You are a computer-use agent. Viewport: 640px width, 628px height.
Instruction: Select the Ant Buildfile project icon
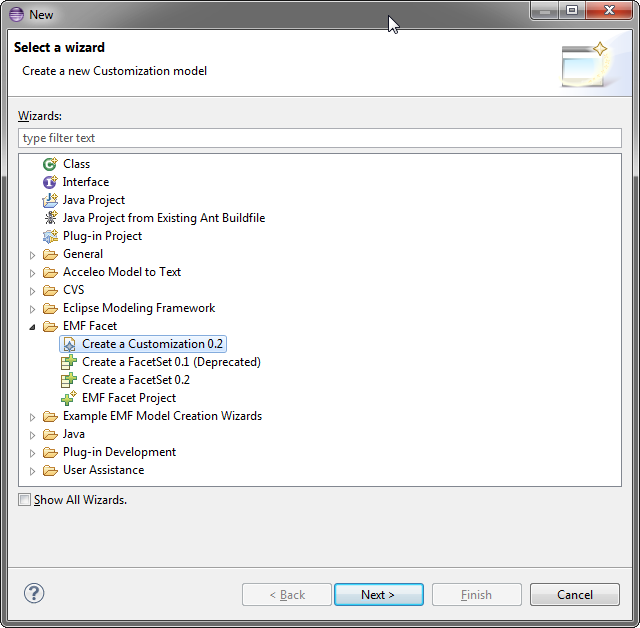point(50,218)
